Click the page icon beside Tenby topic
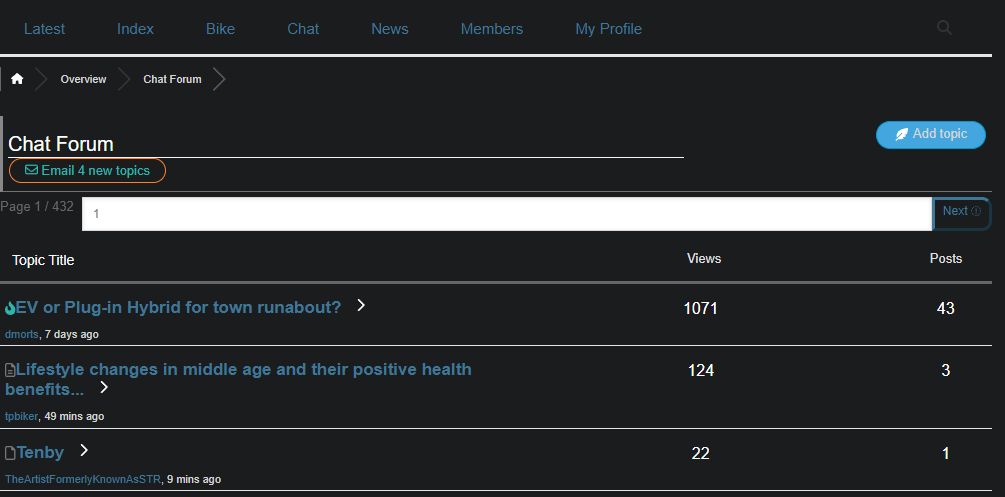The image size is (1005, 497). (x=10, y=453)
